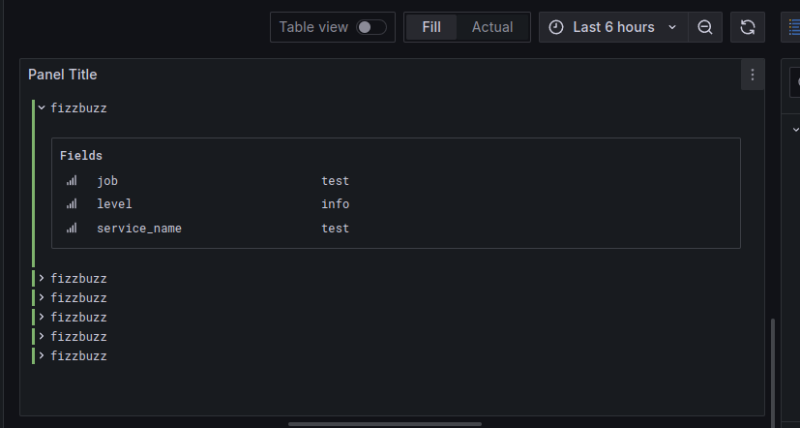The height and width of the screenshot is (428, 800).
Task: Click the Panel Title header
Action: click(62, 75)
